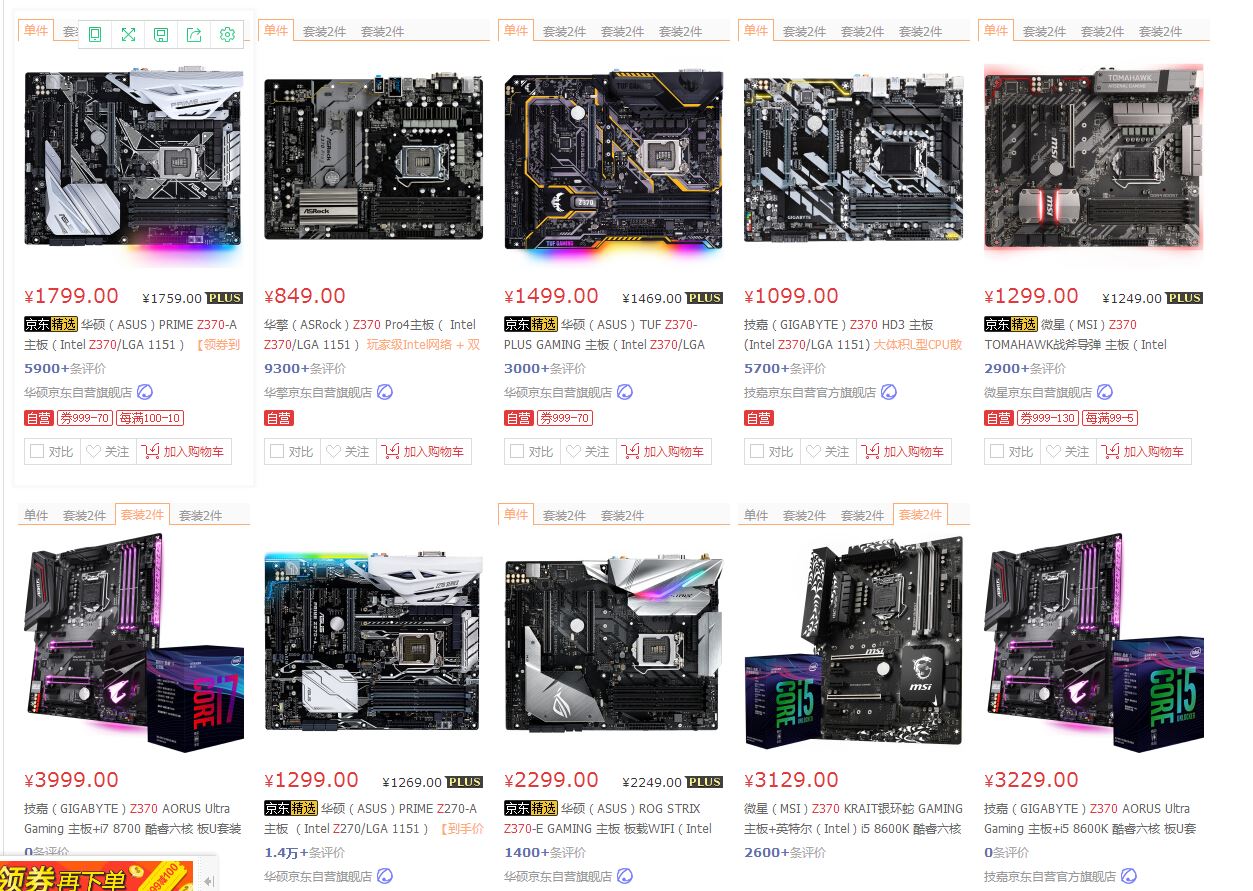Click the 券999-70 coupon tag under TUF Z370

(565, 418)
